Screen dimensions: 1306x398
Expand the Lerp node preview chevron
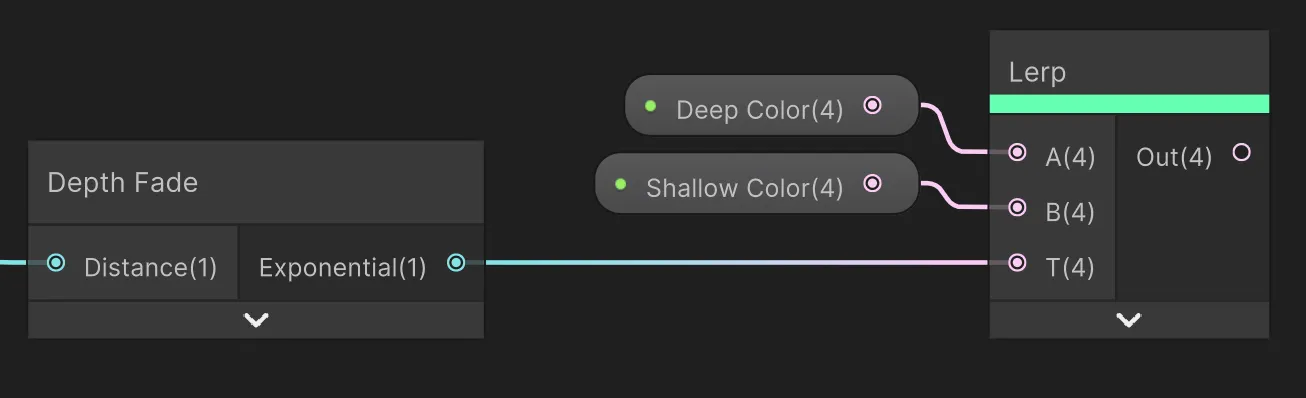[1129, 320]
